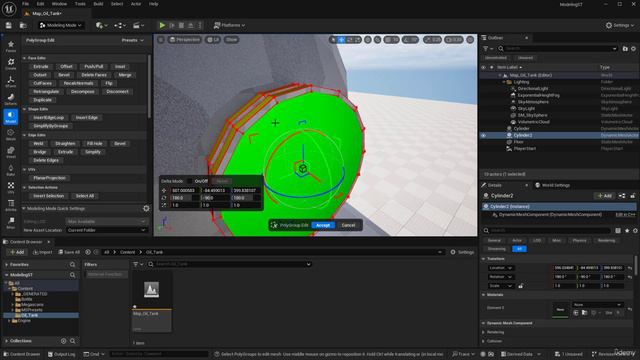Open the Tools menu
Viewport: 640px width, 360px height.
click(x=80, y=4)
